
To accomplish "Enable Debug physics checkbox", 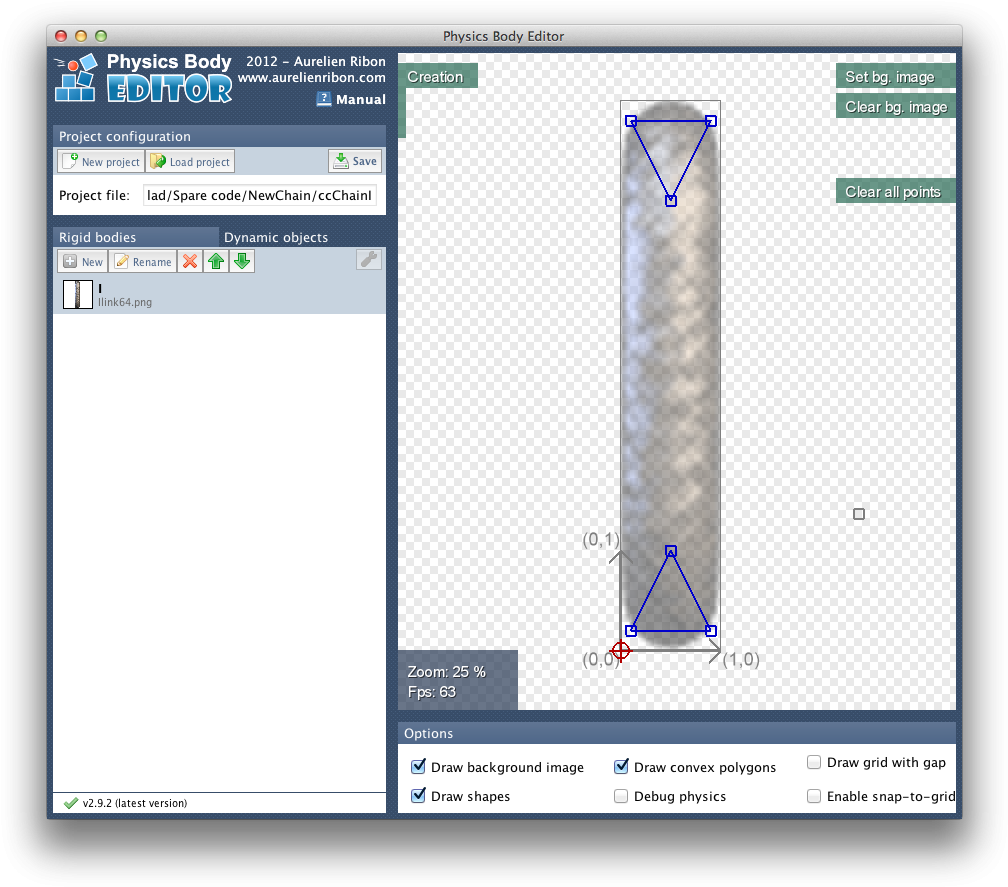I will click(622, 796).
